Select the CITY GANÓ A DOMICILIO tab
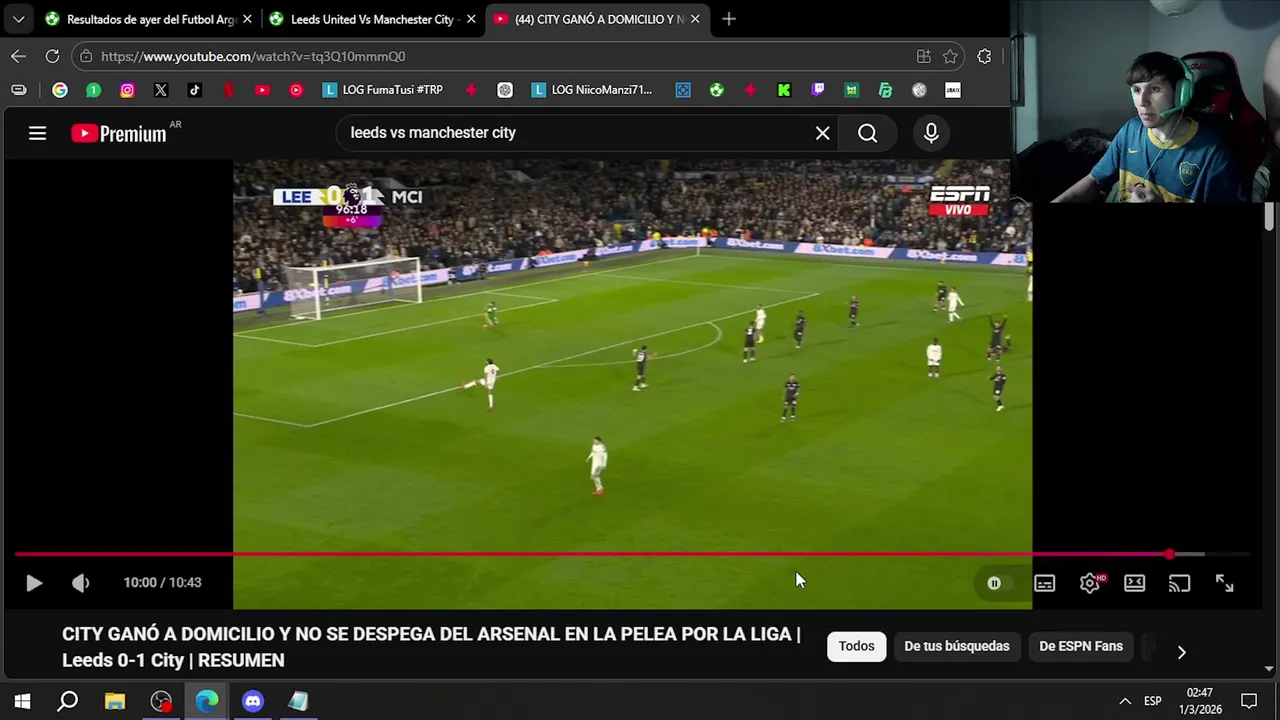The height and width of the screenshot is (720, 1280). point(597,19)
